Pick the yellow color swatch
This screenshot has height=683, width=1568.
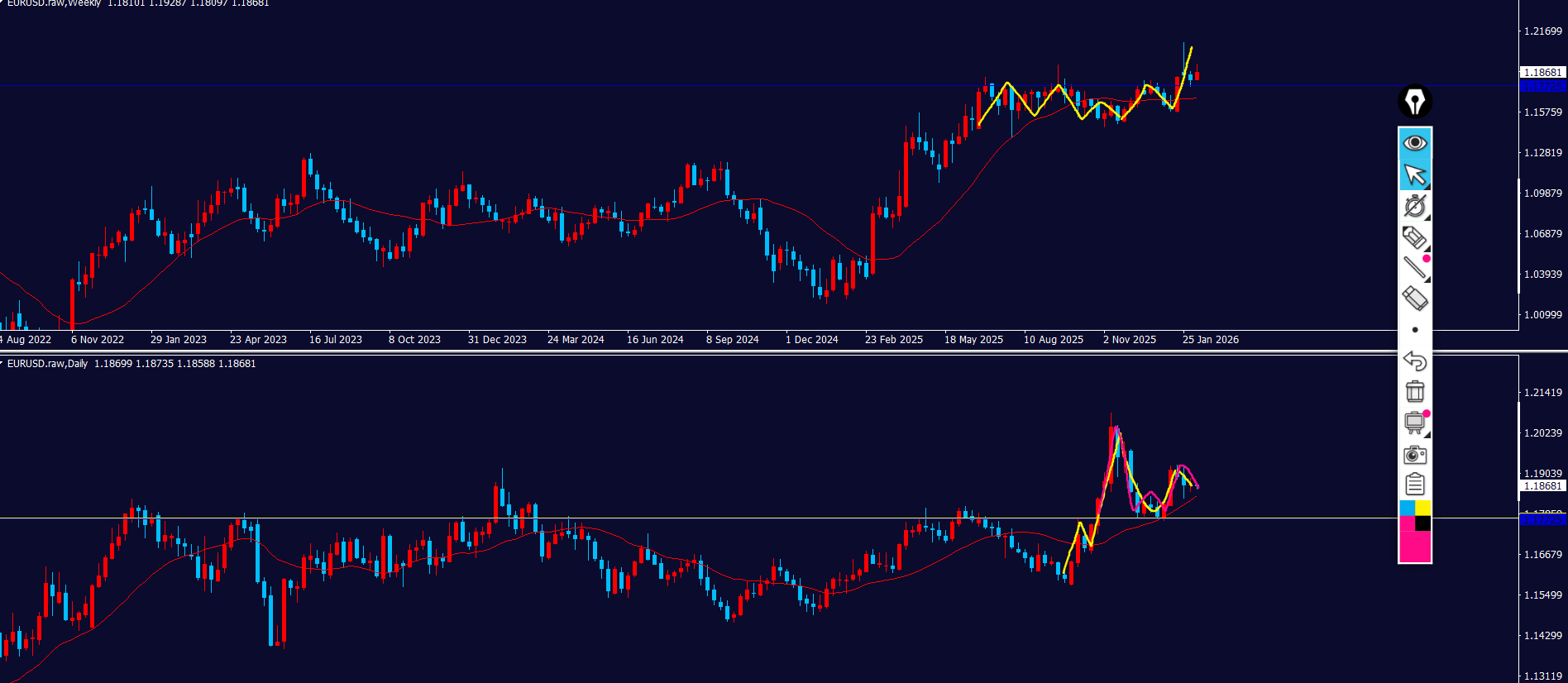(x=1422, y=508)
